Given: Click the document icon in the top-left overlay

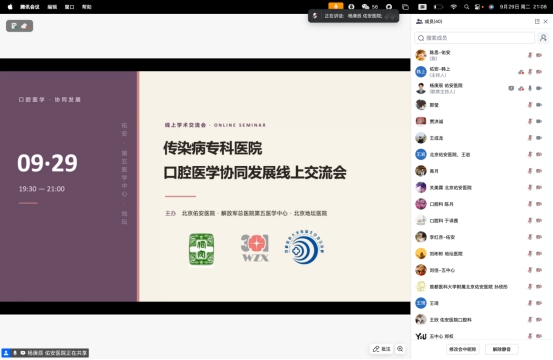Looking at the screenshot, I should click(14, 26).
